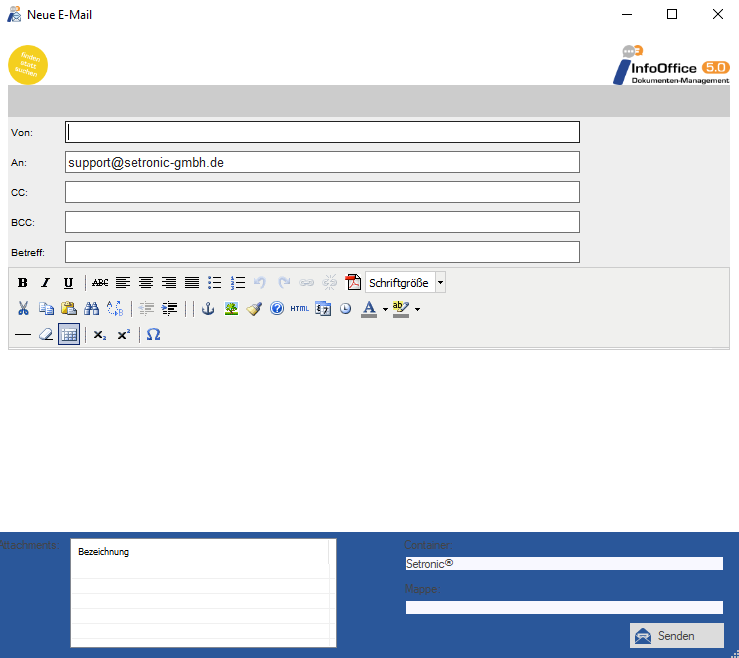Click the scissors cut icon
The height and width of the screenshot is (658, 739).
[23, 309]
